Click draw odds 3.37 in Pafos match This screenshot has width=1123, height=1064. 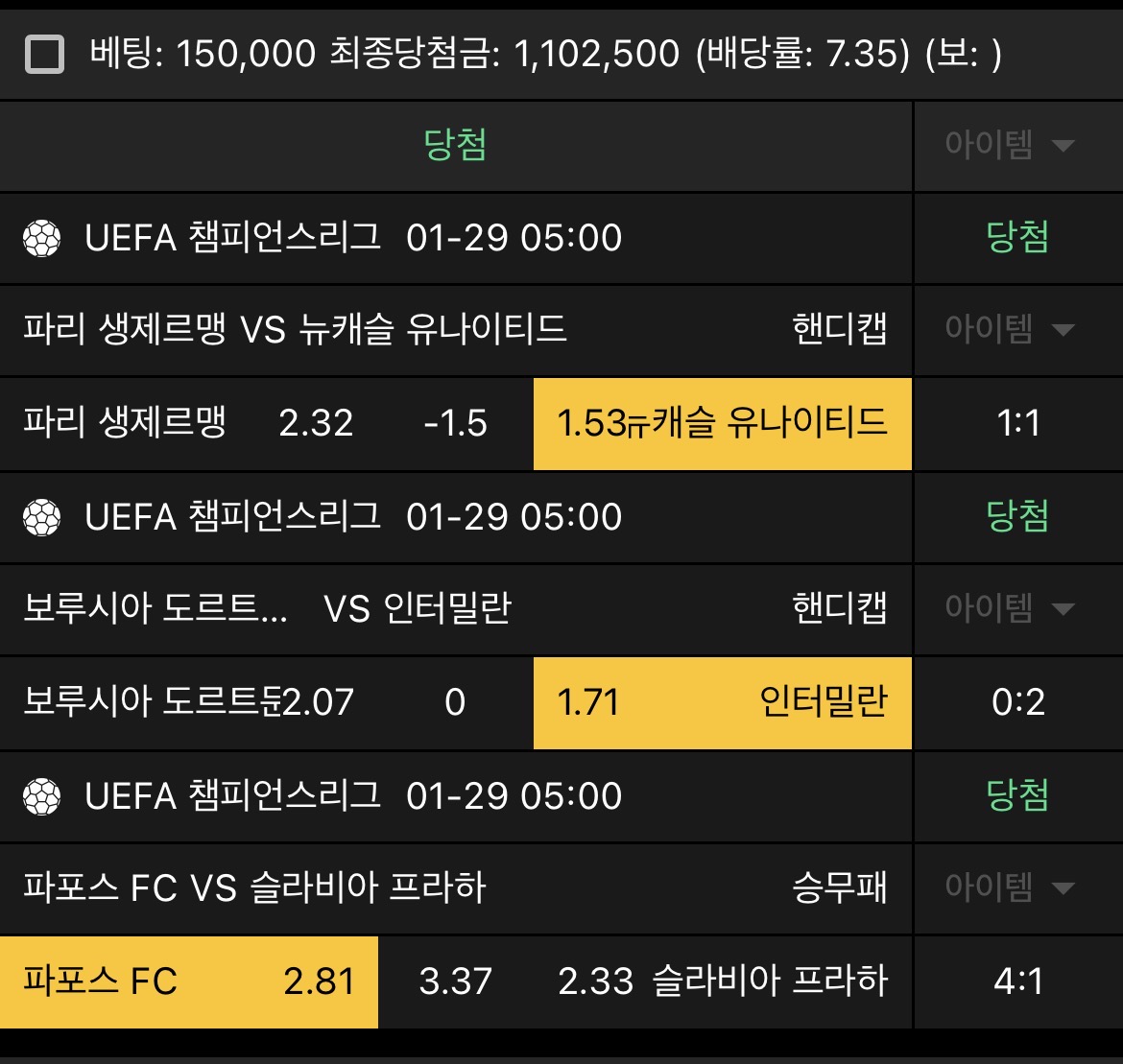[455, 981]
